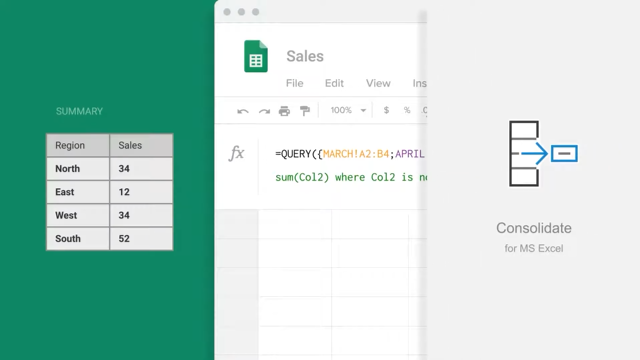
Task: Click the Sales header cell in summary table
Action: 141,145
